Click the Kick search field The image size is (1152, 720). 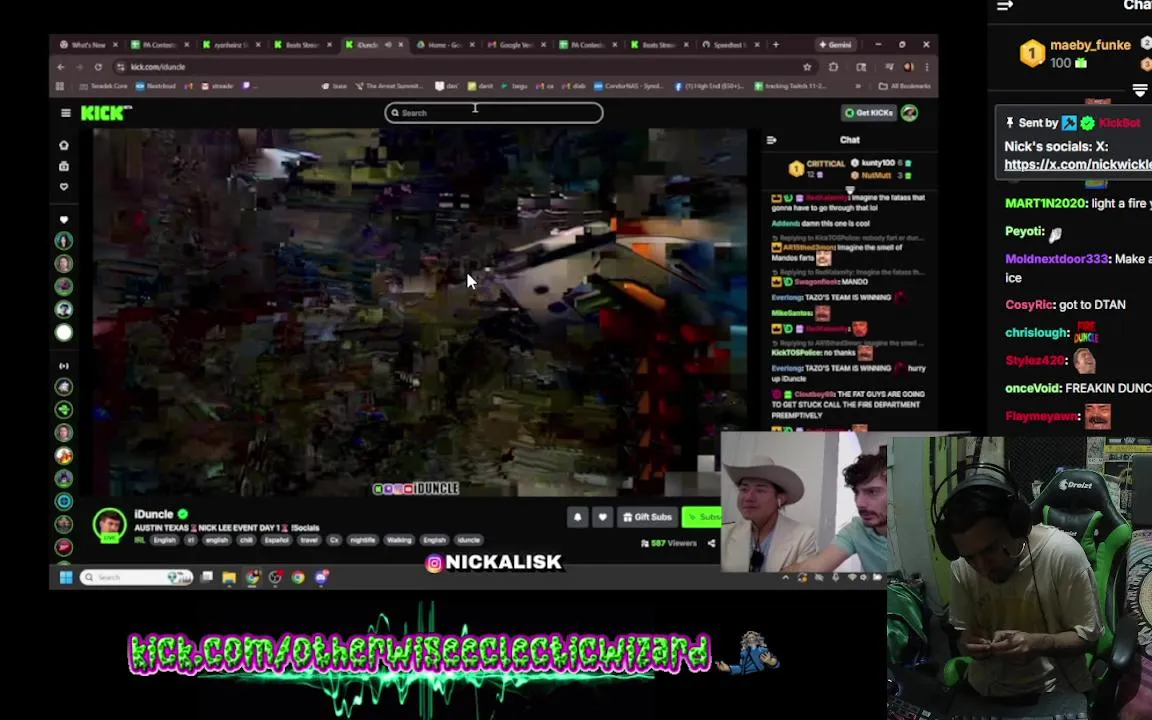(x=494, y=112)
